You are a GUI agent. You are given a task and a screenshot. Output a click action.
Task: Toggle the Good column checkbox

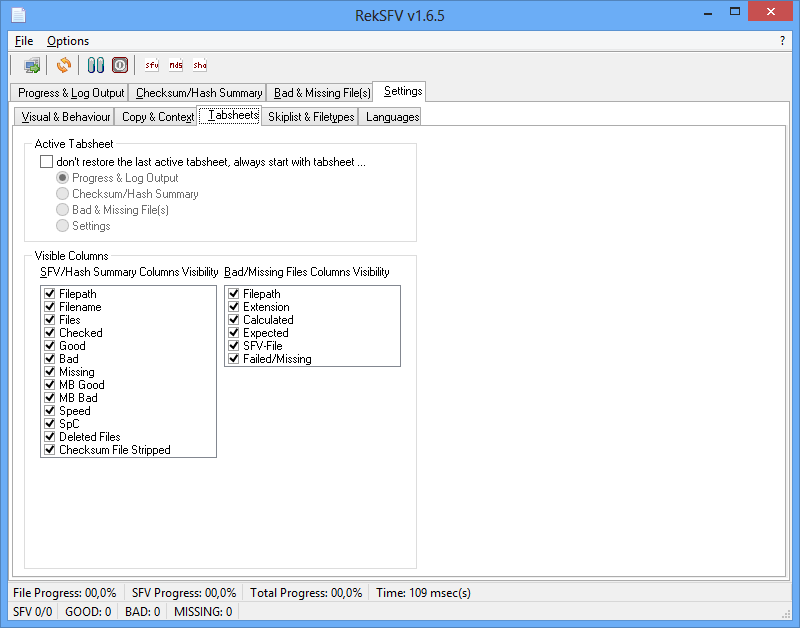pyautogui.click(x=49, y=345)
